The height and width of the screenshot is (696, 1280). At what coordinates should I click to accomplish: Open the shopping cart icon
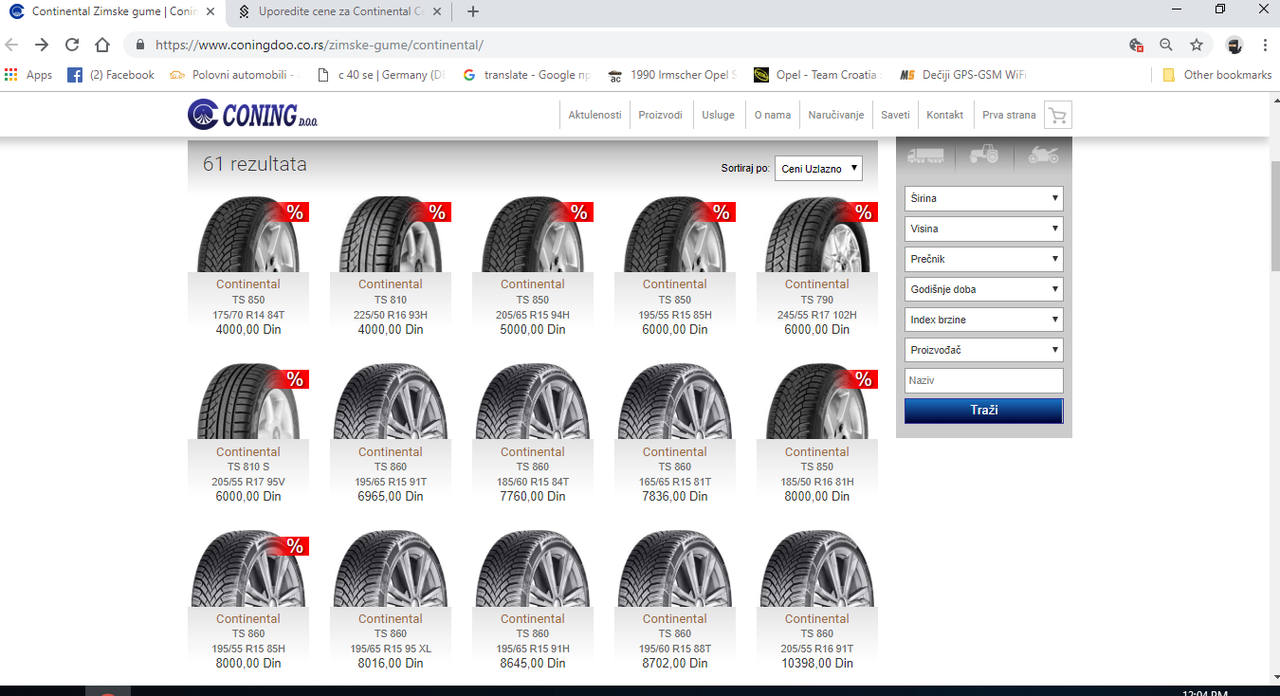tap(1057, 115)
